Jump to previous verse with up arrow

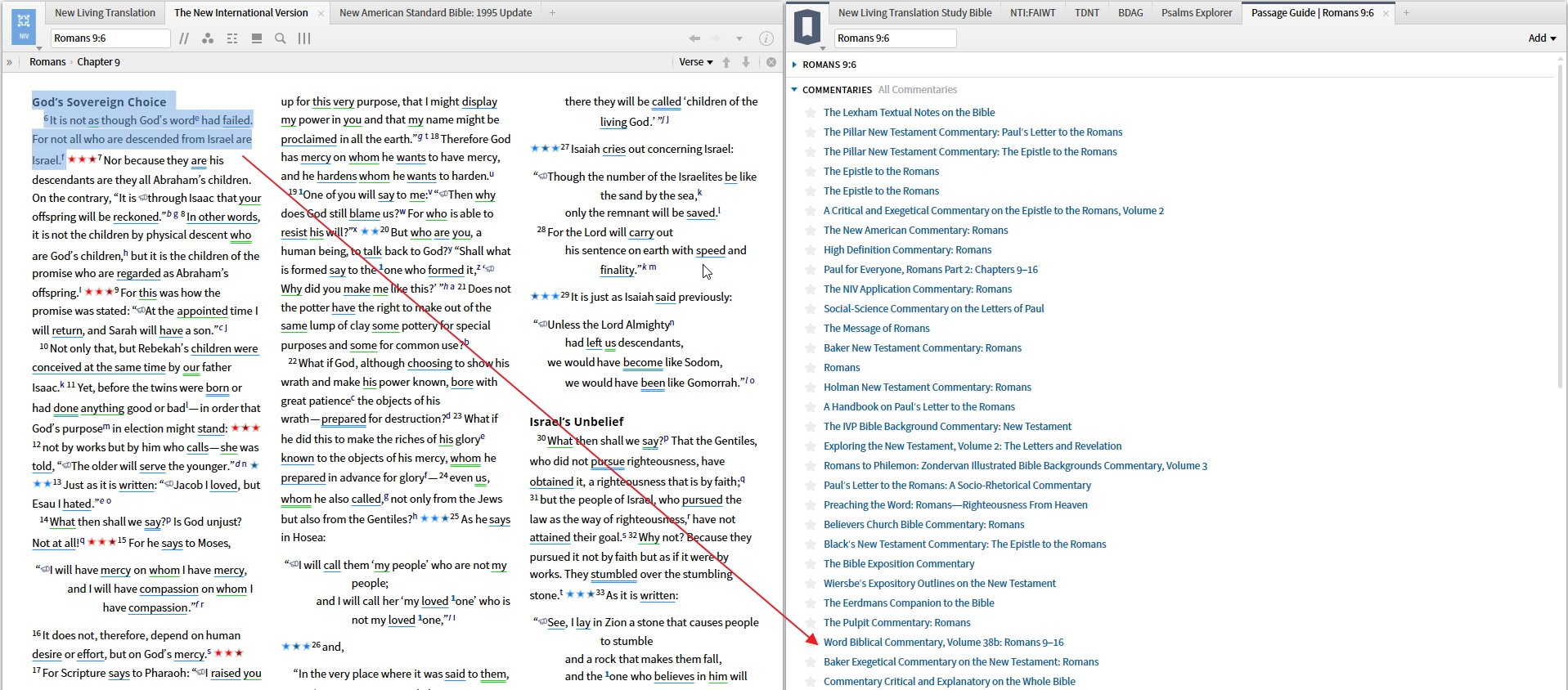click(726, 62)
